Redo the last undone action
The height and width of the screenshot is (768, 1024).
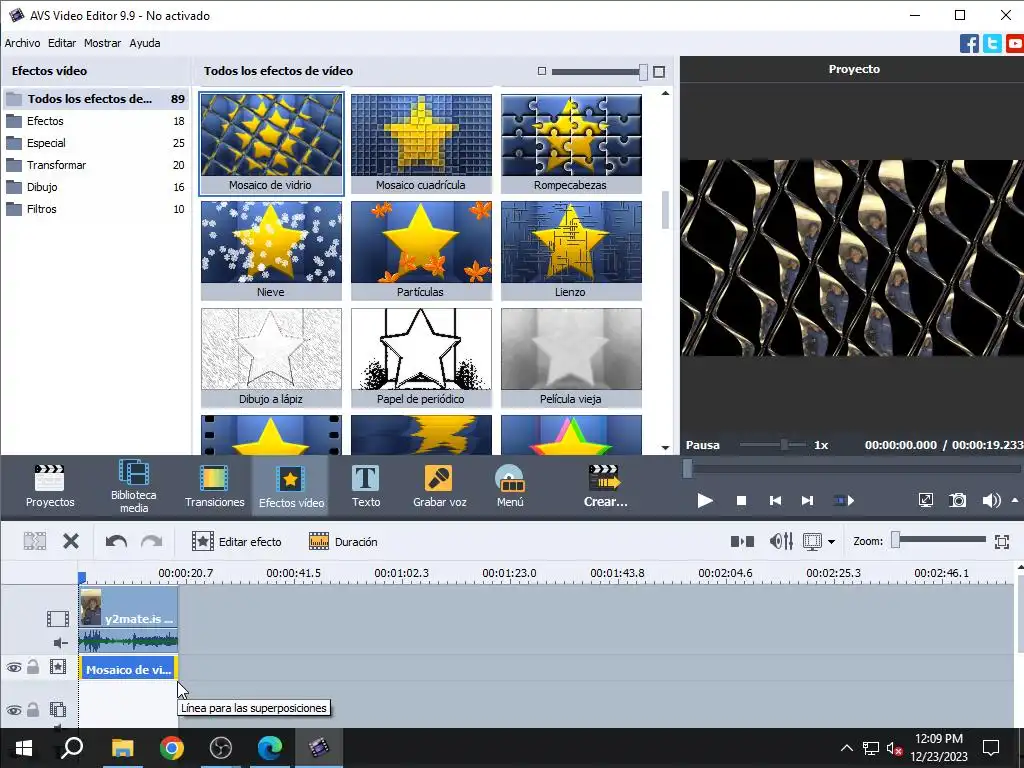click(x=152, y=541)
